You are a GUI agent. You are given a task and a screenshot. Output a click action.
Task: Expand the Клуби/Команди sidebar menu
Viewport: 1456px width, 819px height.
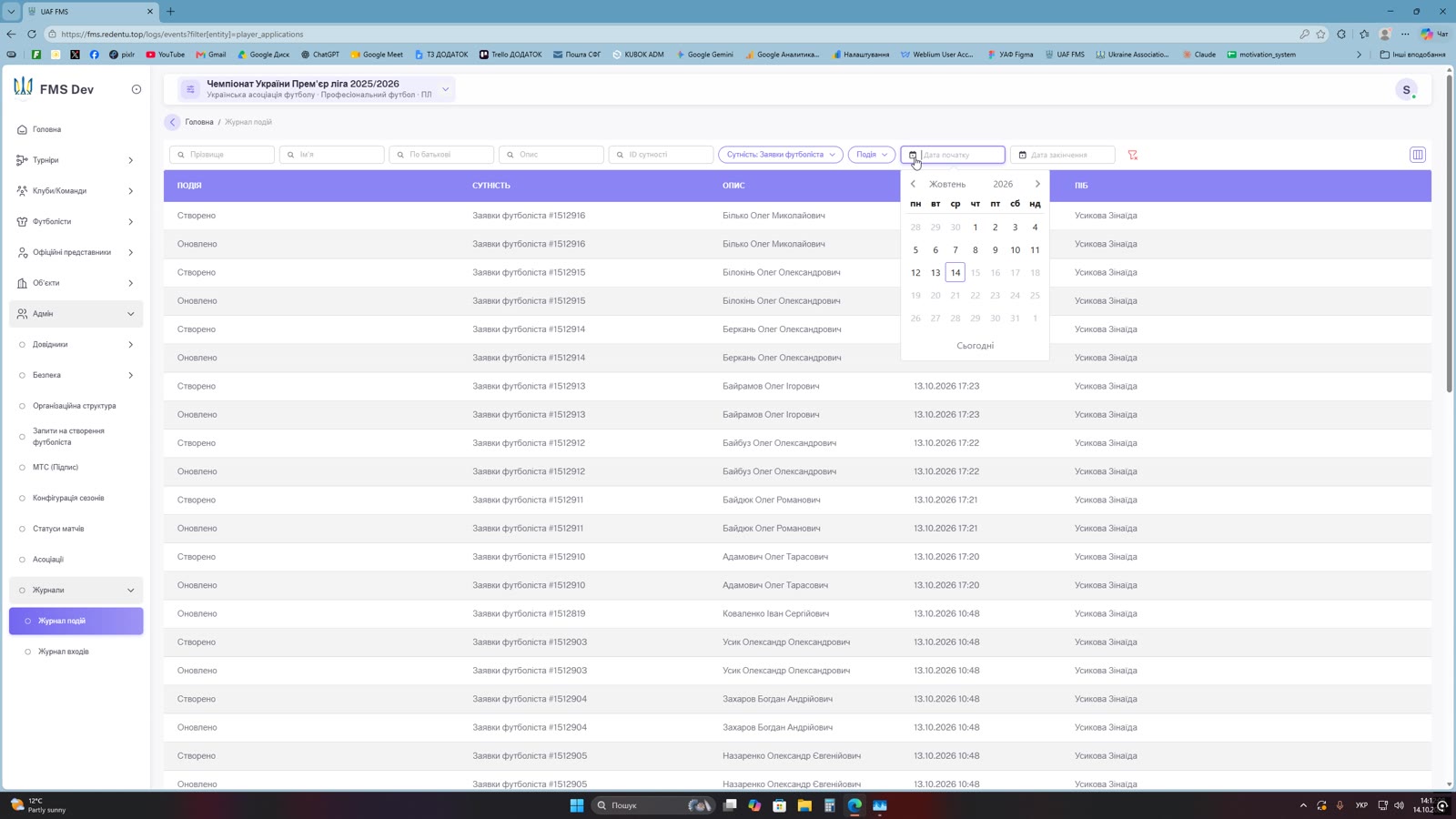click(x=76, y=191)
